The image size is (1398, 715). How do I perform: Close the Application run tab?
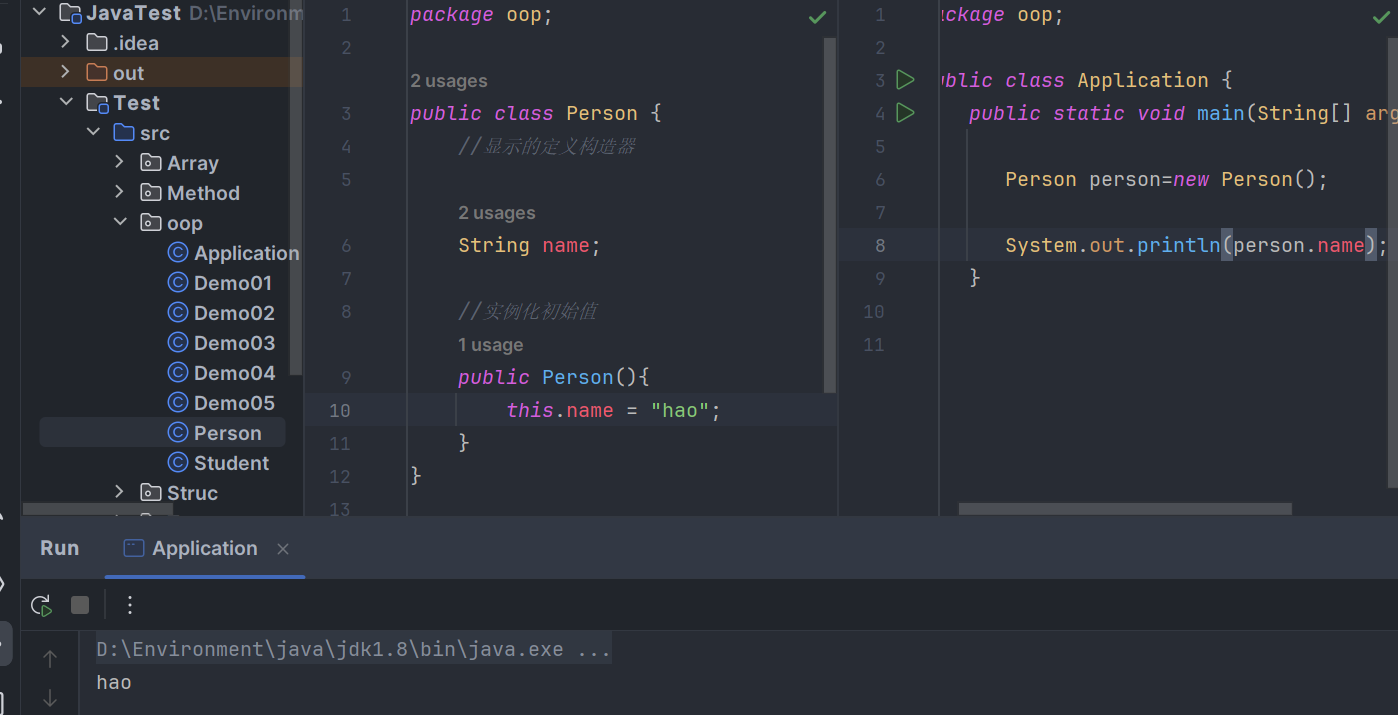[x=283, y=549]
